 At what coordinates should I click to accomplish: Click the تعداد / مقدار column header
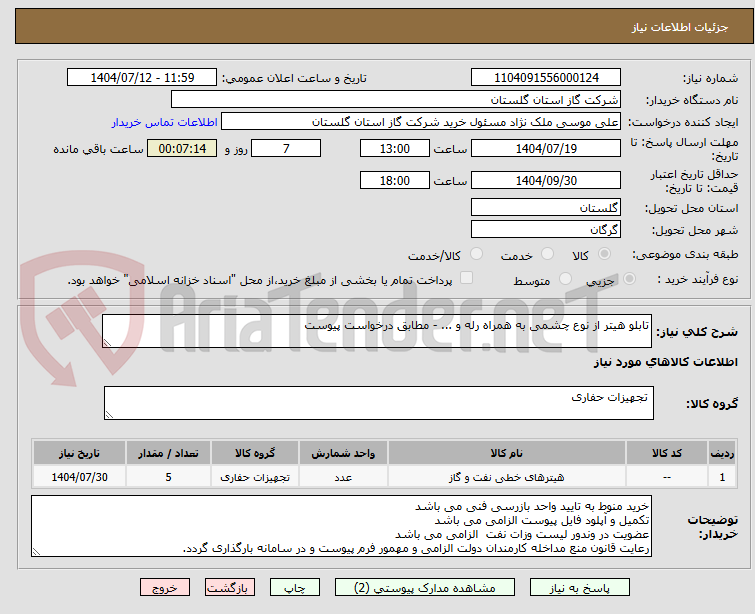168,453
